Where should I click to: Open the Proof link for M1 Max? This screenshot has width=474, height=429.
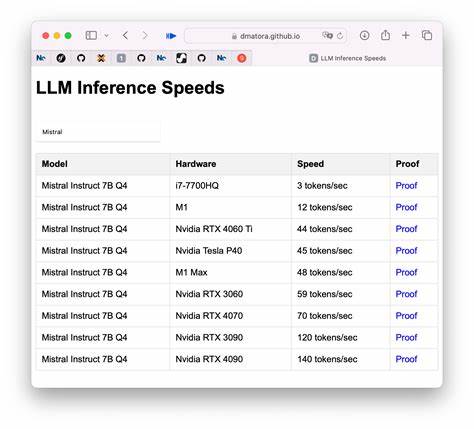406,272
